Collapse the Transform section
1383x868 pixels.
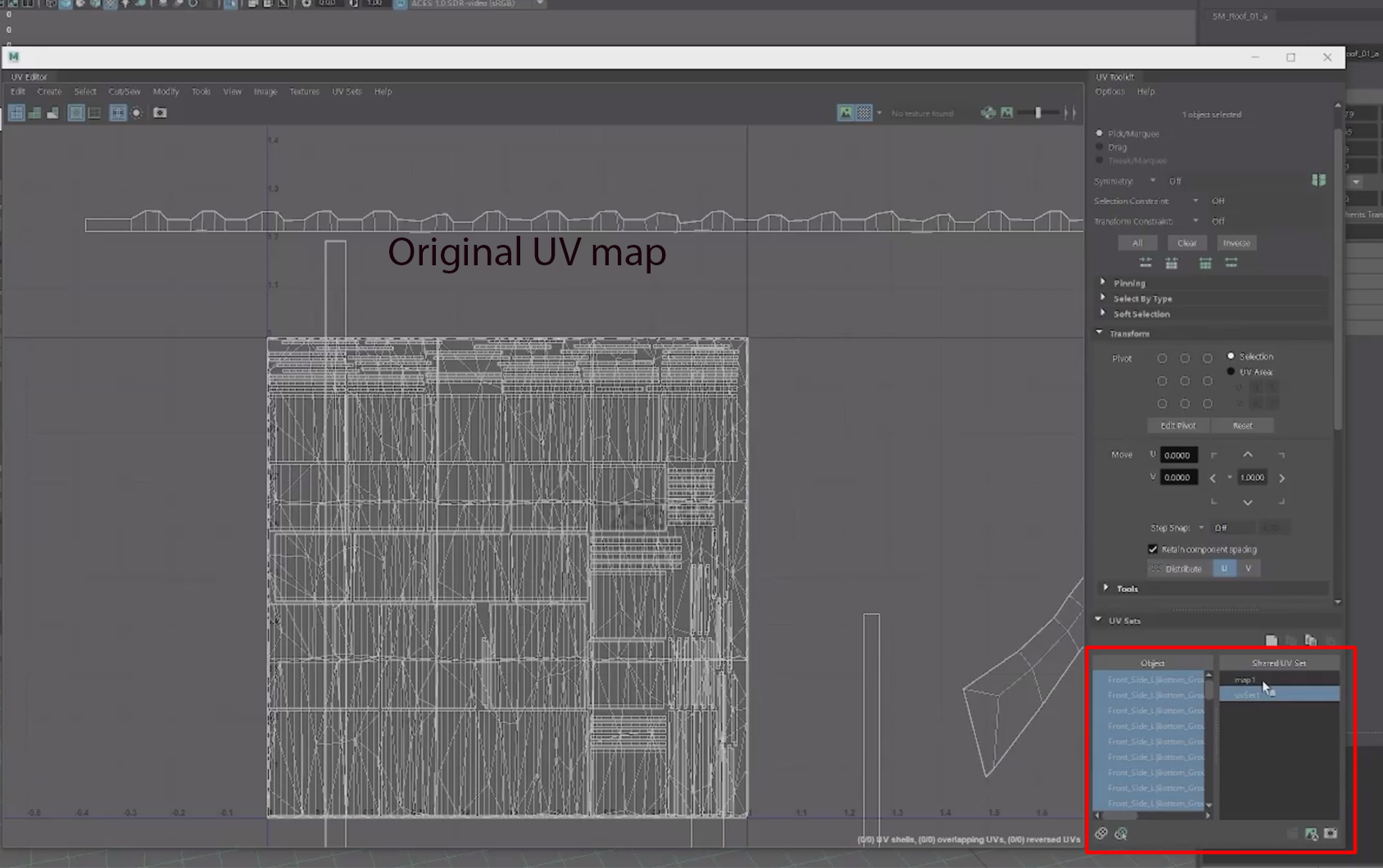pos(1100,333)
